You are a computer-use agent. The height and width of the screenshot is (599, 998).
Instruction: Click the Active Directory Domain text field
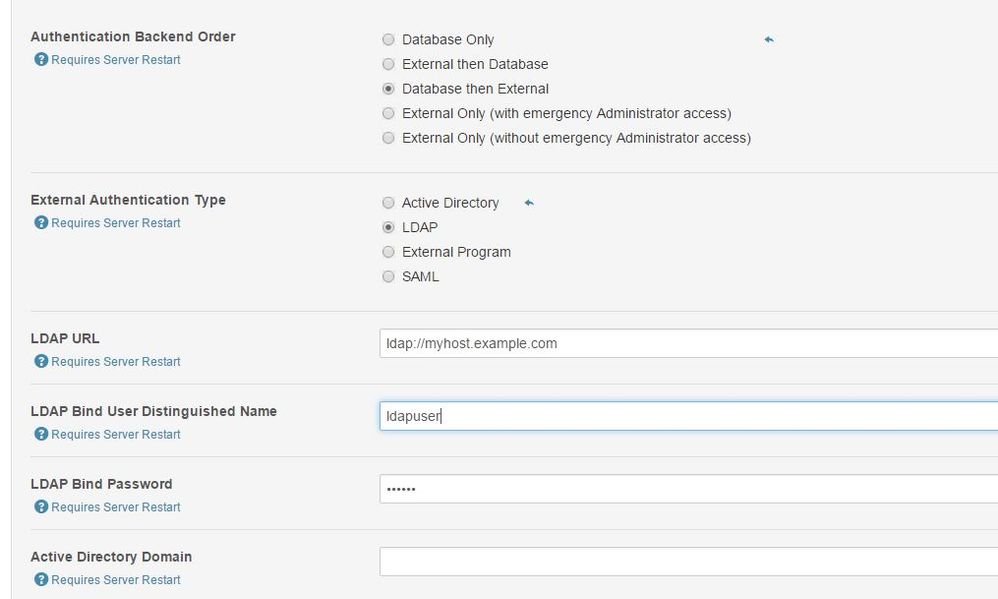[688, 561]
